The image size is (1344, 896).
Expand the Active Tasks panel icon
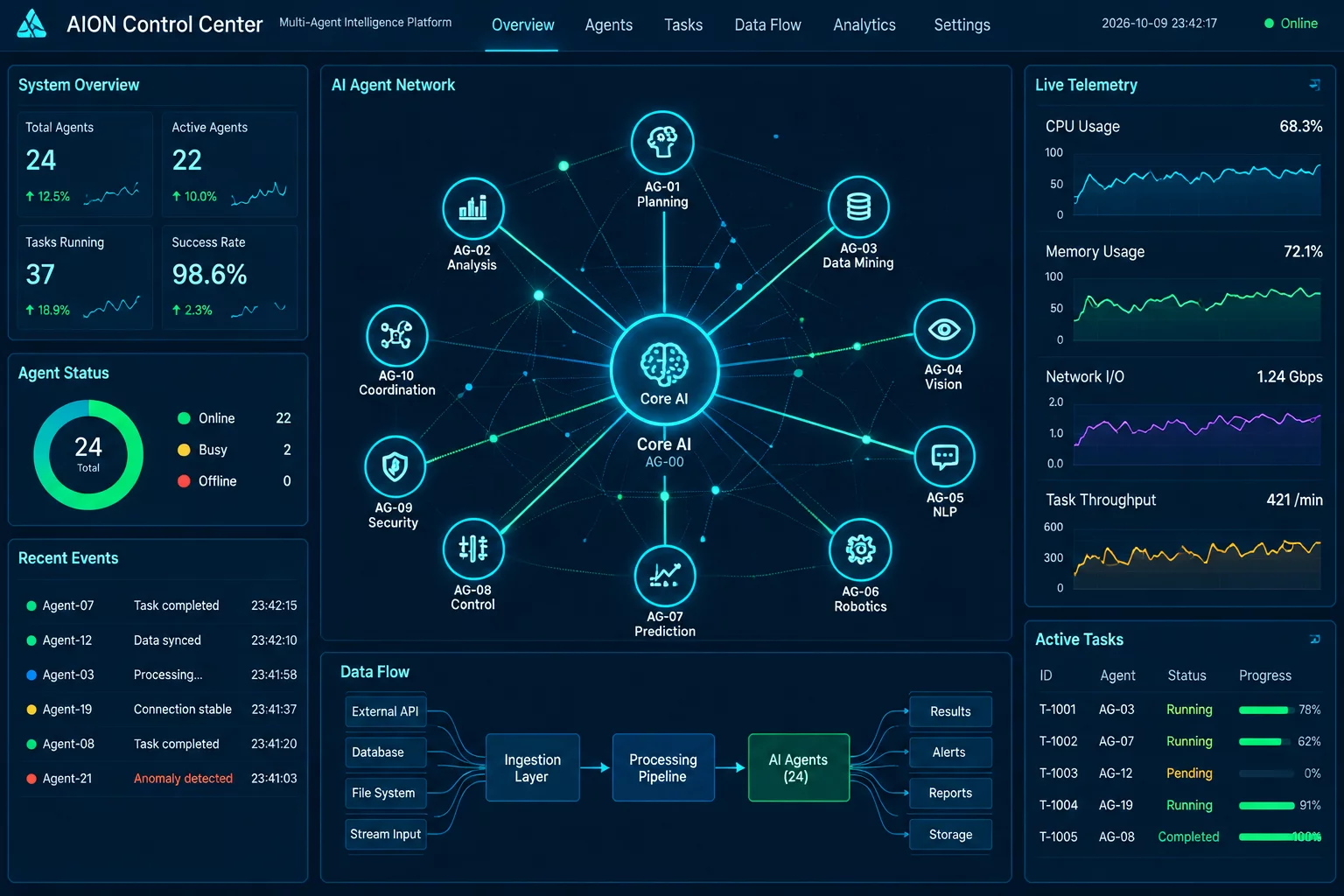click(1314, 640)
